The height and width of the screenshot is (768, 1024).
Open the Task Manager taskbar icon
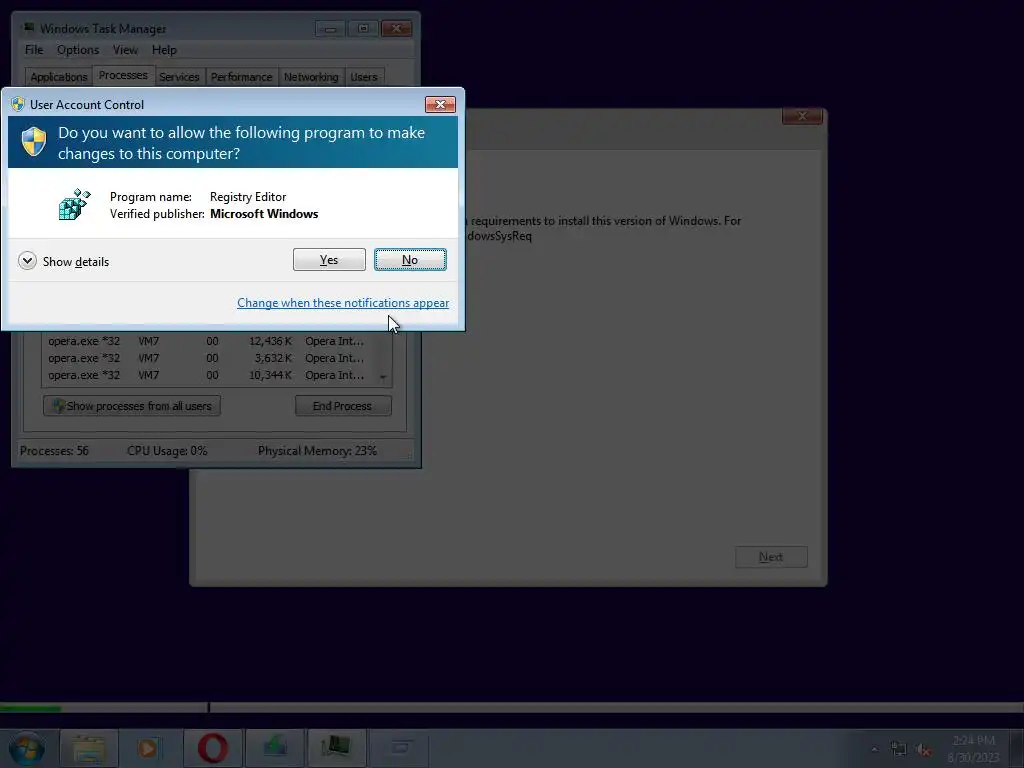(336, 748)
